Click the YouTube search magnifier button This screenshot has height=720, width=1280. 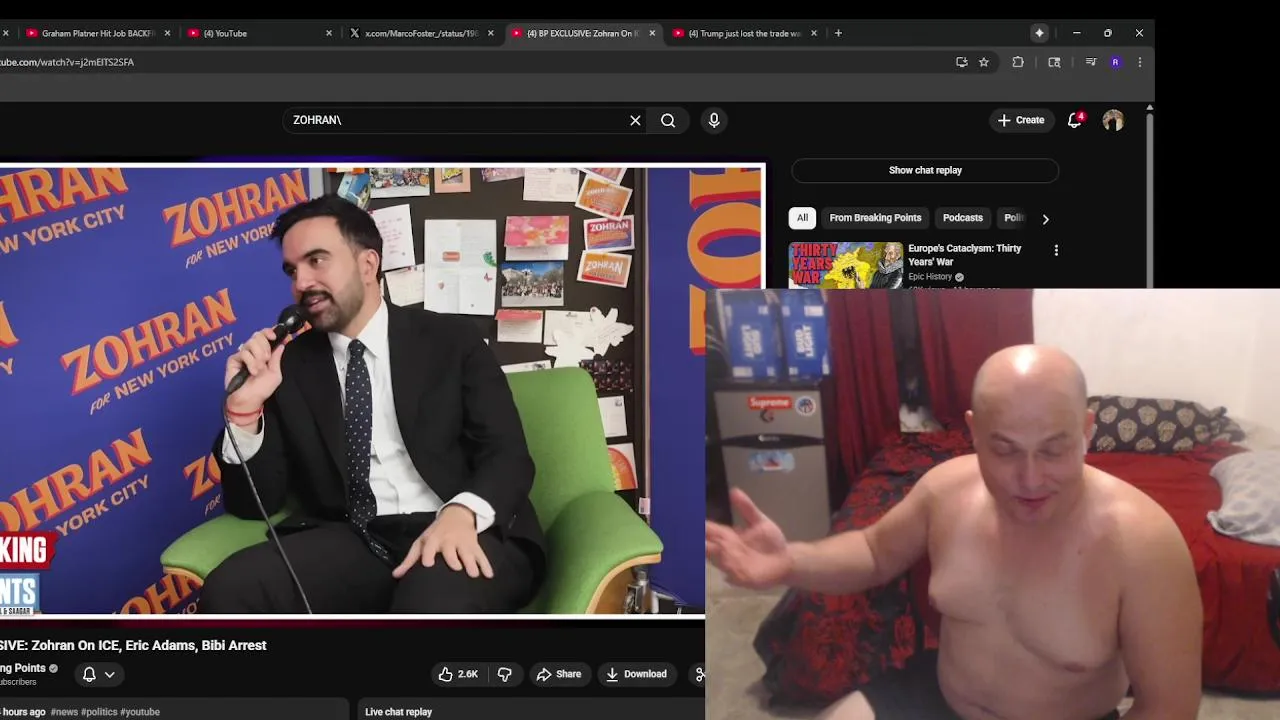coord(668,120)
